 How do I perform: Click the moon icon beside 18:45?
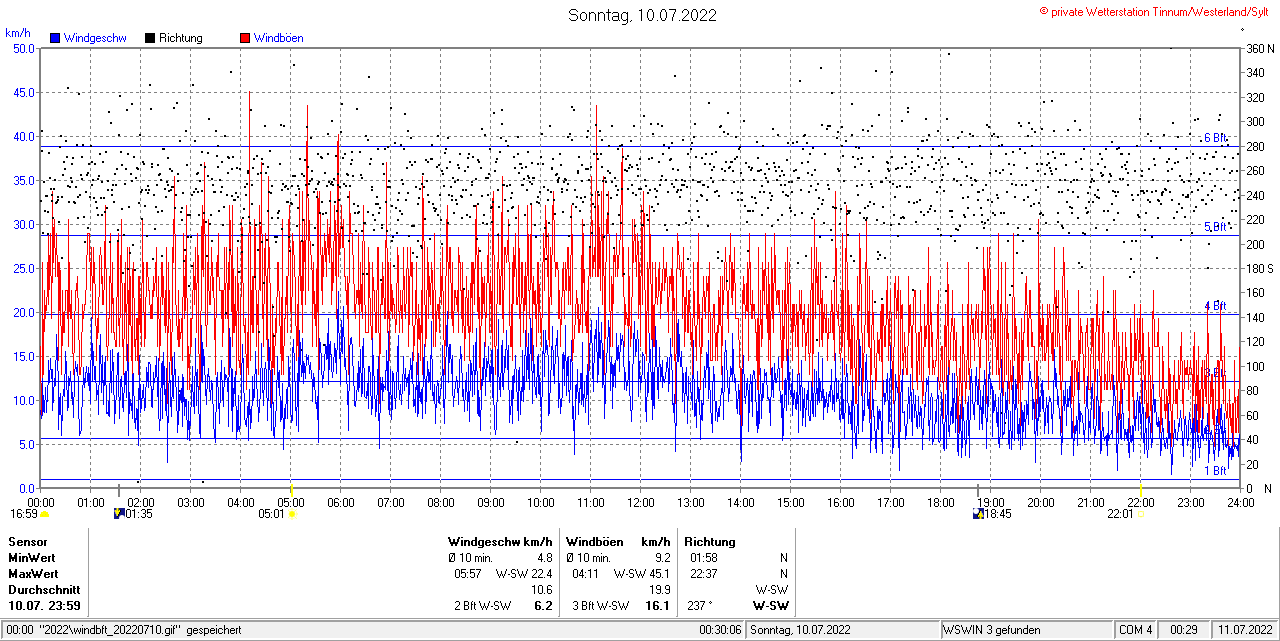click(x=978, y=514)
